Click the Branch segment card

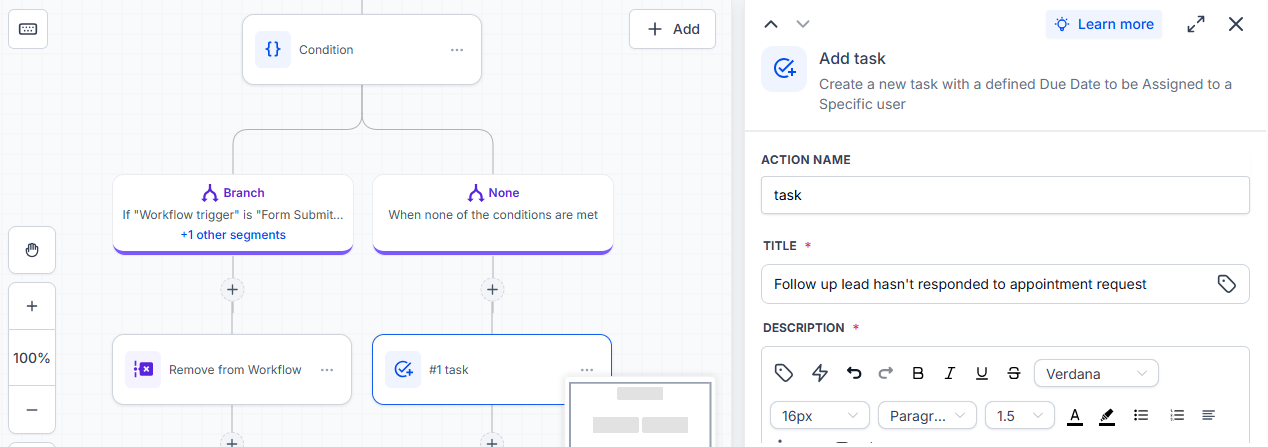(233, 214)
